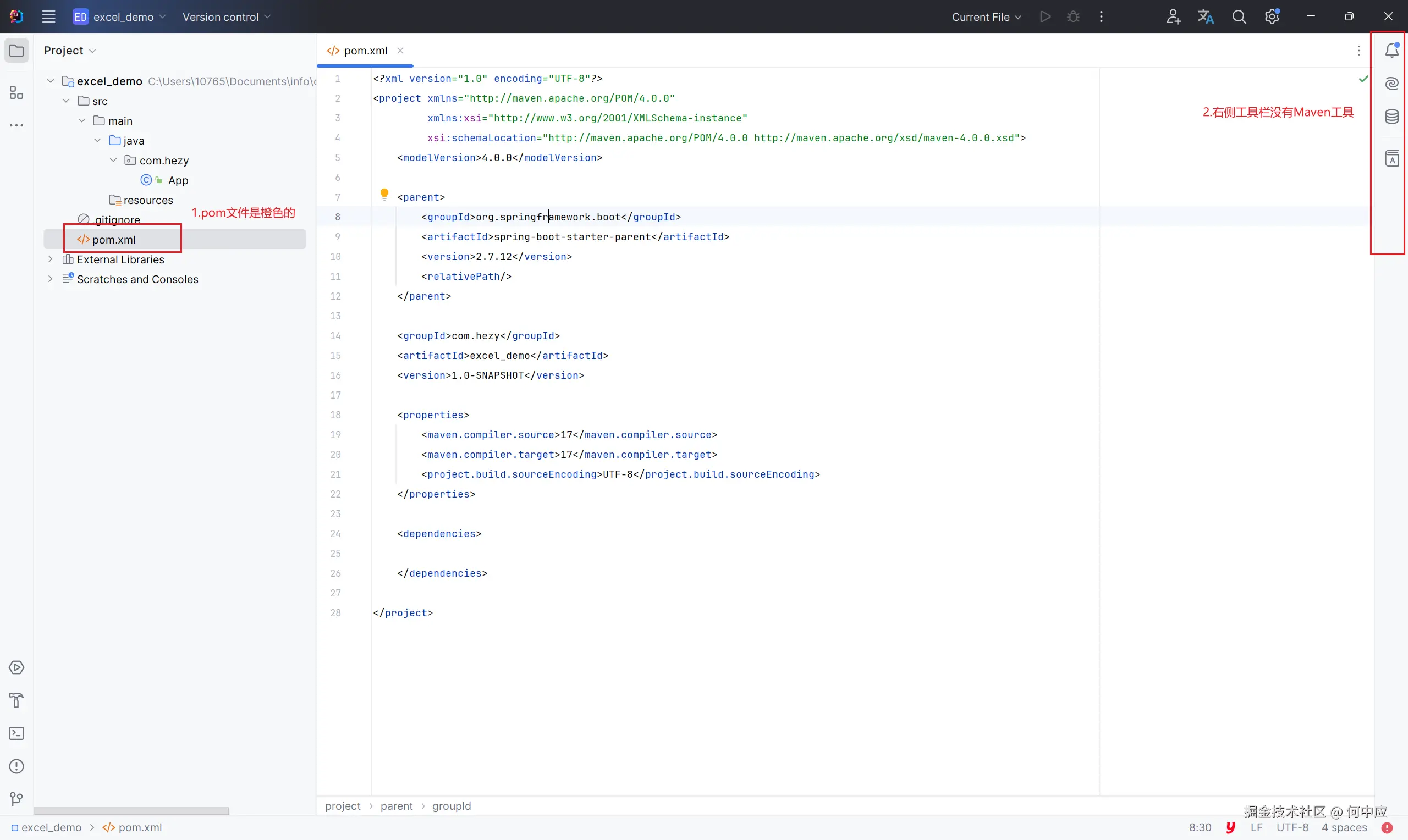Open the AI Assistant spiral icon
The height and width of the screenshot is (840, 1408).
pos(1391,84)
